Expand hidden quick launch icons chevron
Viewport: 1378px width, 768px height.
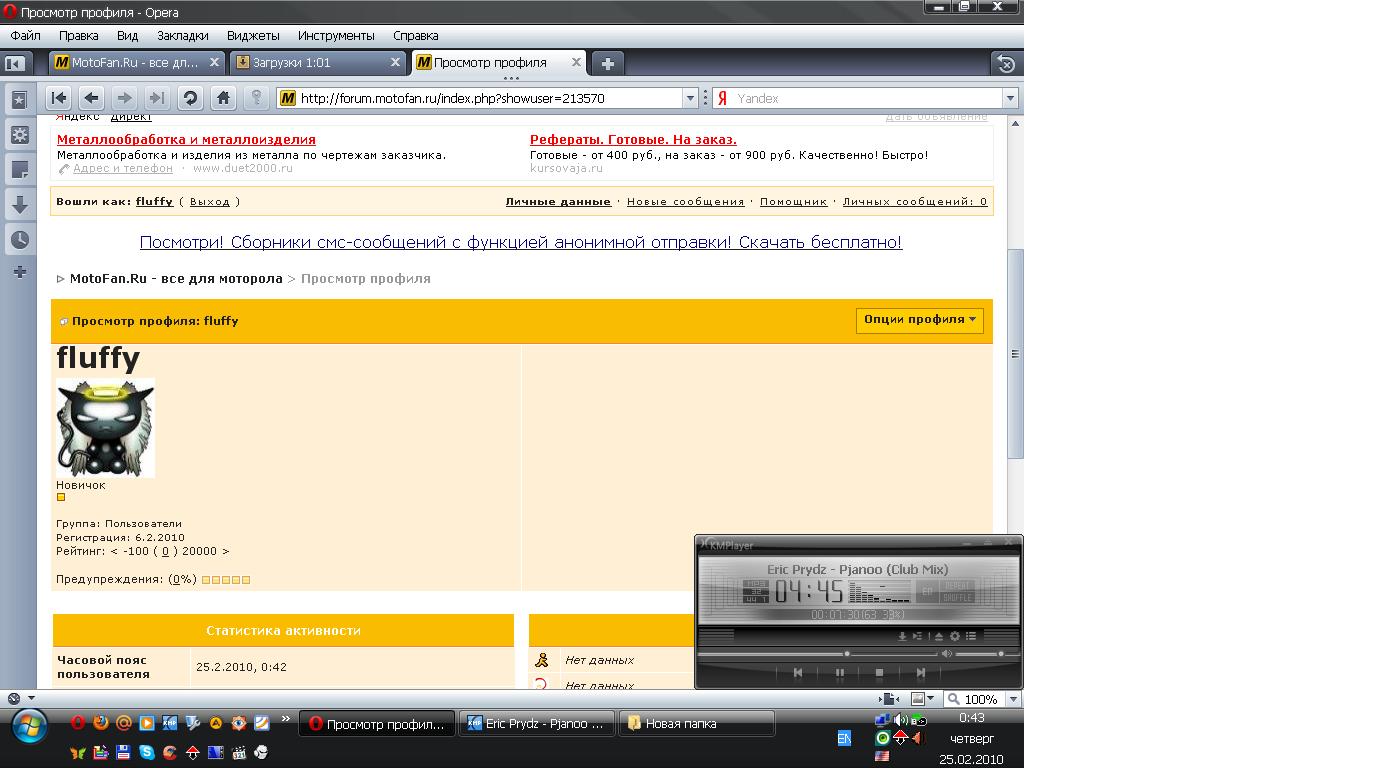pos(286,718)
